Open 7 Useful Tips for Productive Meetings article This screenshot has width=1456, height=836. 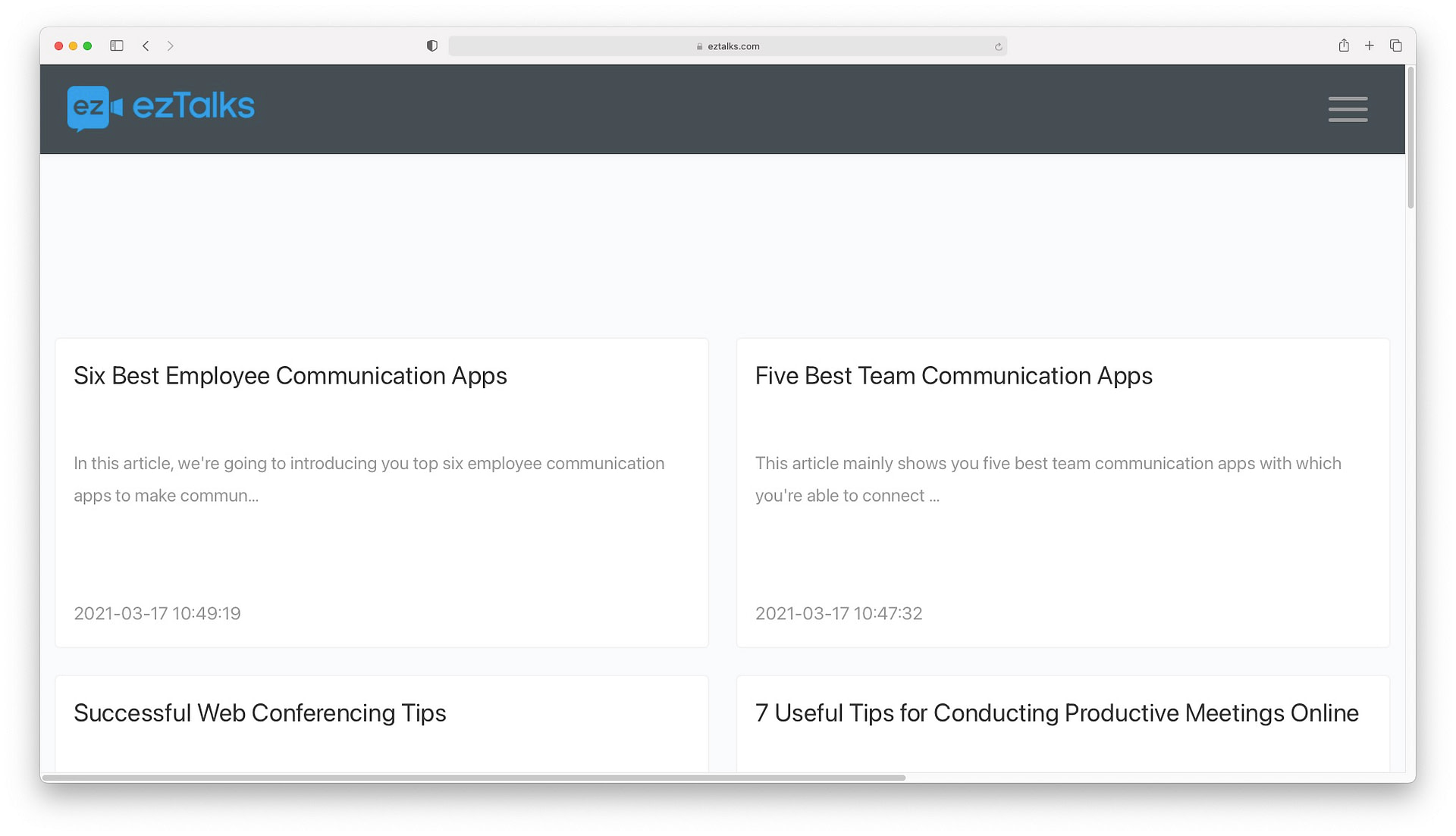pos(1056,713)
